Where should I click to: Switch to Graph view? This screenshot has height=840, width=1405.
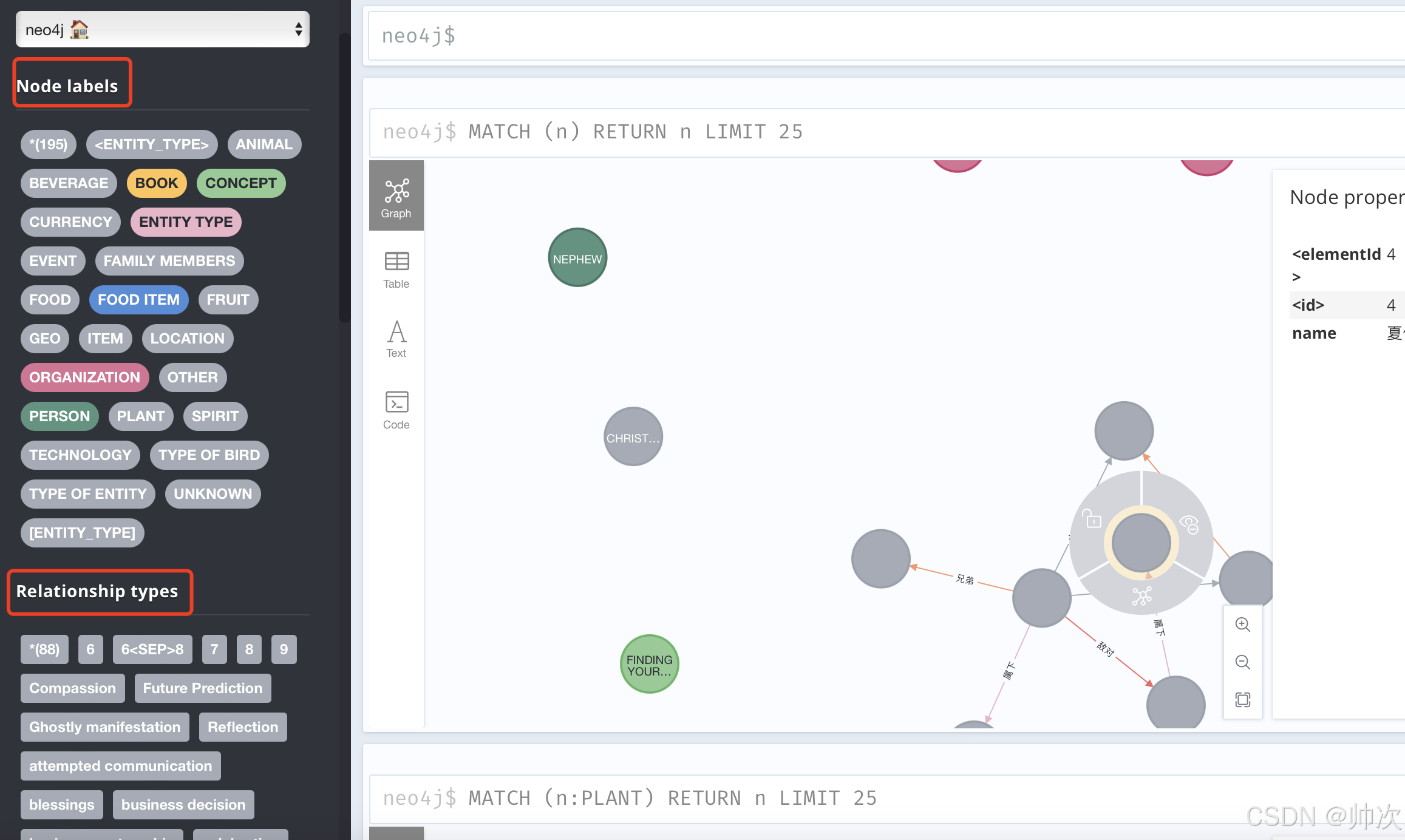click(x=396, y=195)
